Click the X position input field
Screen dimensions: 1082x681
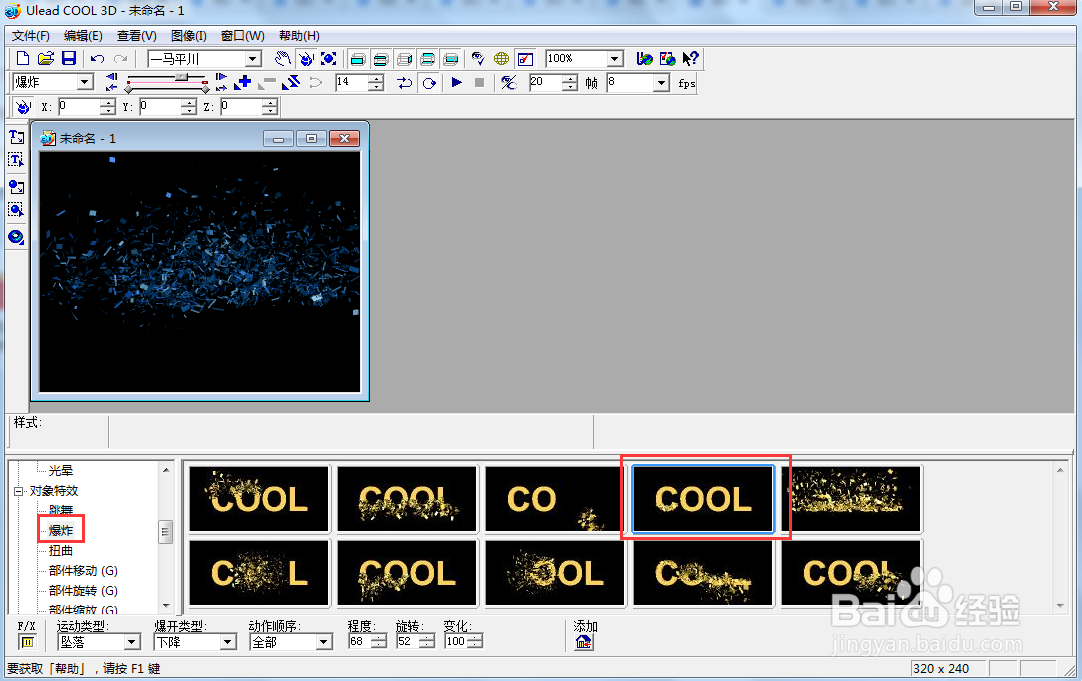click(x=79, y=106)
